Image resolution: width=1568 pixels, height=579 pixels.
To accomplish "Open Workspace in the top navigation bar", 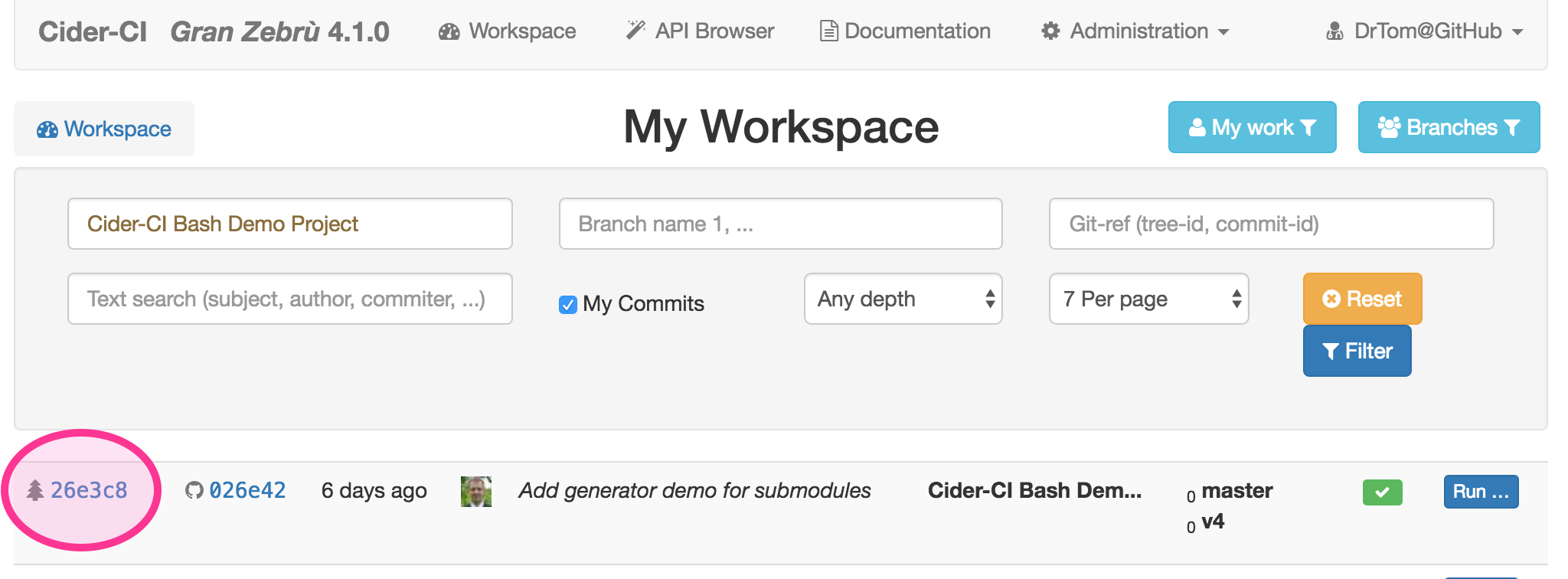I will tap(507, 31).
